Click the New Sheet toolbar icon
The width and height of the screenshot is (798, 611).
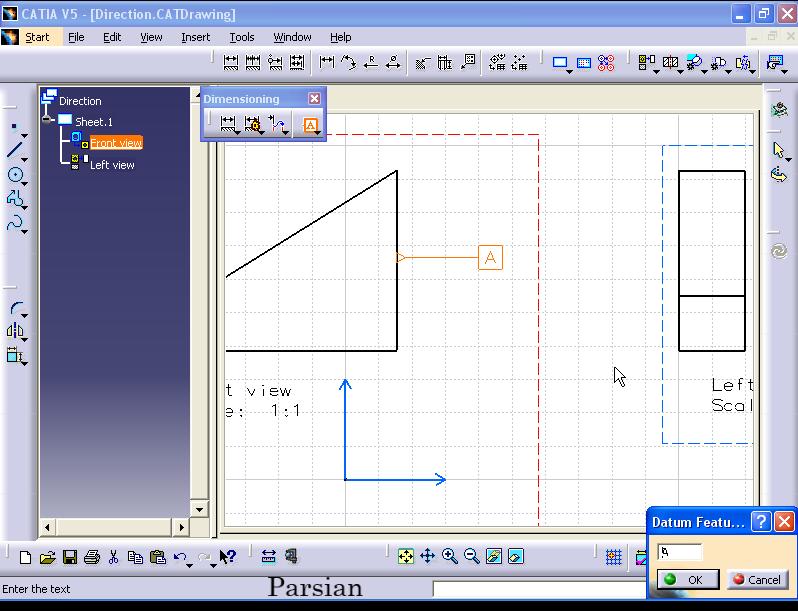(x=560, y=63)
